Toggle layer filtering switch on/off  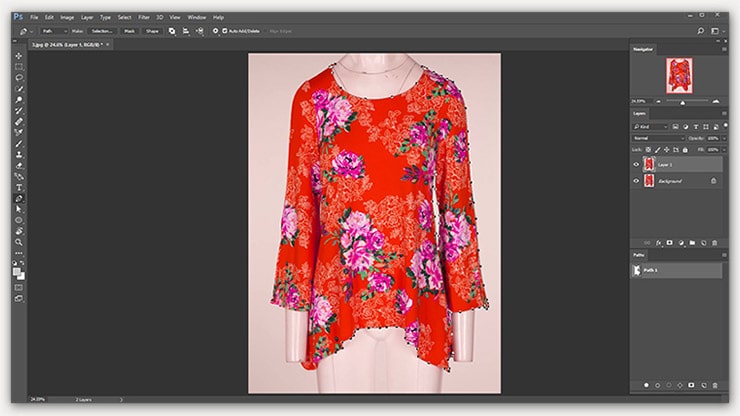725,126
